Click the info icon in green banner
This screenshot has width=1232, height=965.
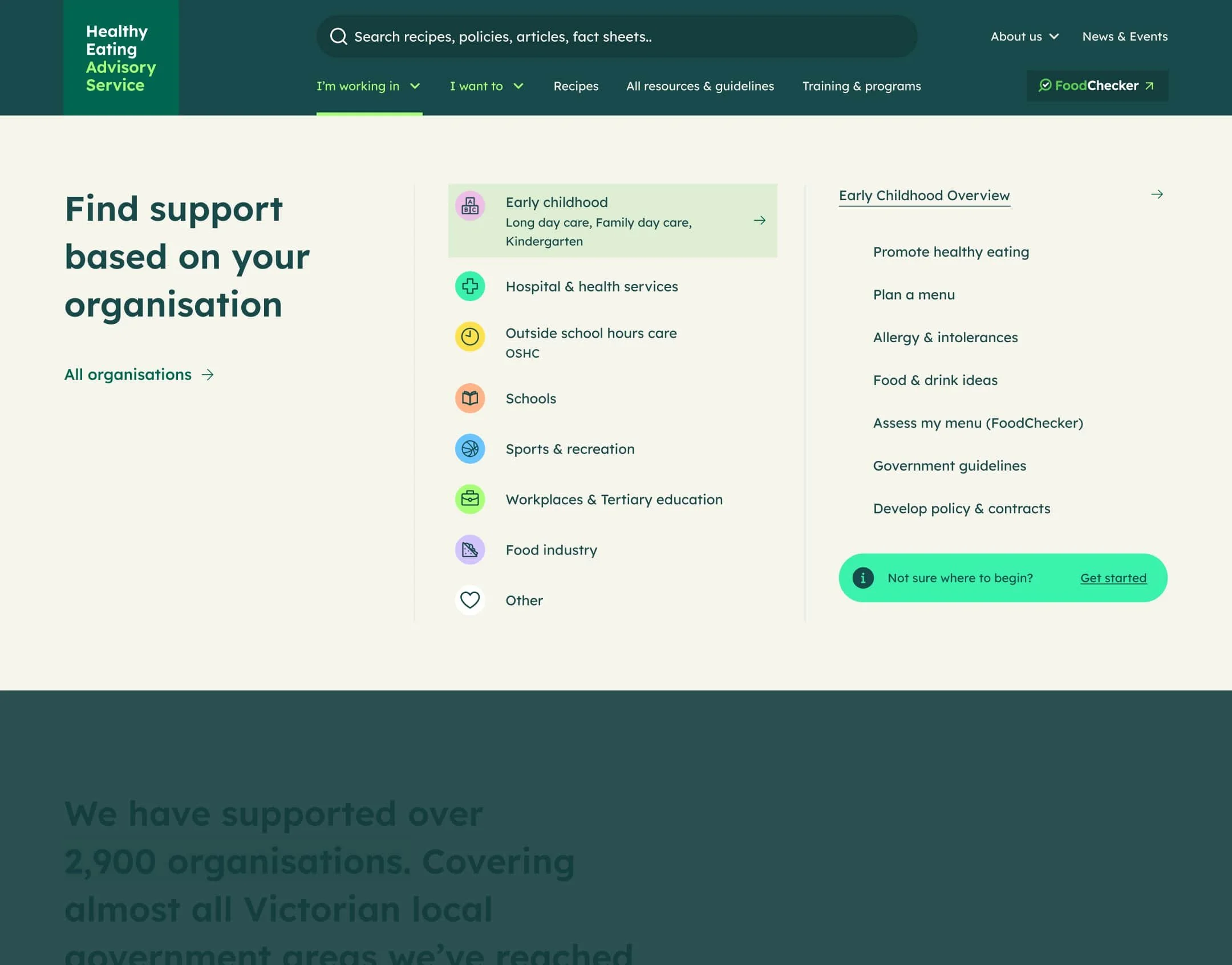pyautogui.click(x=862, y=578)
